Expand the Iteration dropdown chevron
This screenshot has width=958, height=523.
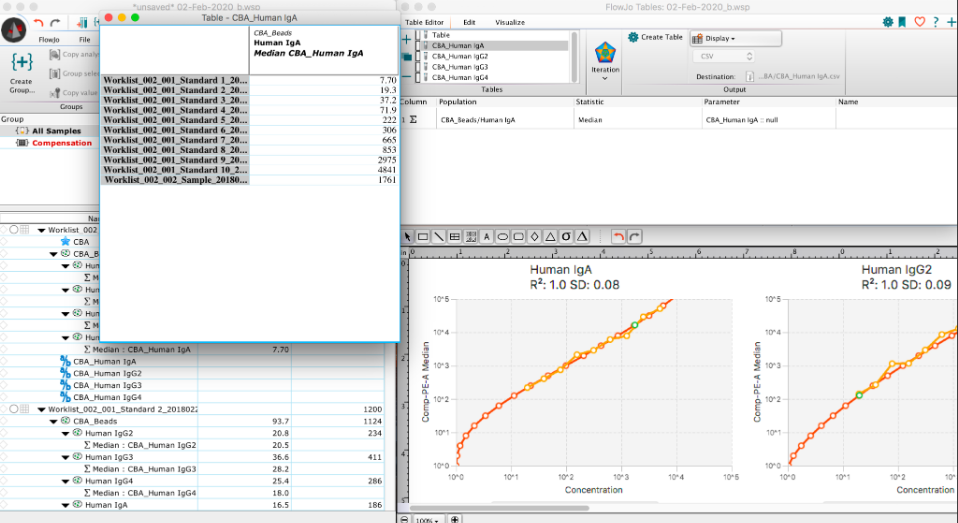[x=605, y=78]
